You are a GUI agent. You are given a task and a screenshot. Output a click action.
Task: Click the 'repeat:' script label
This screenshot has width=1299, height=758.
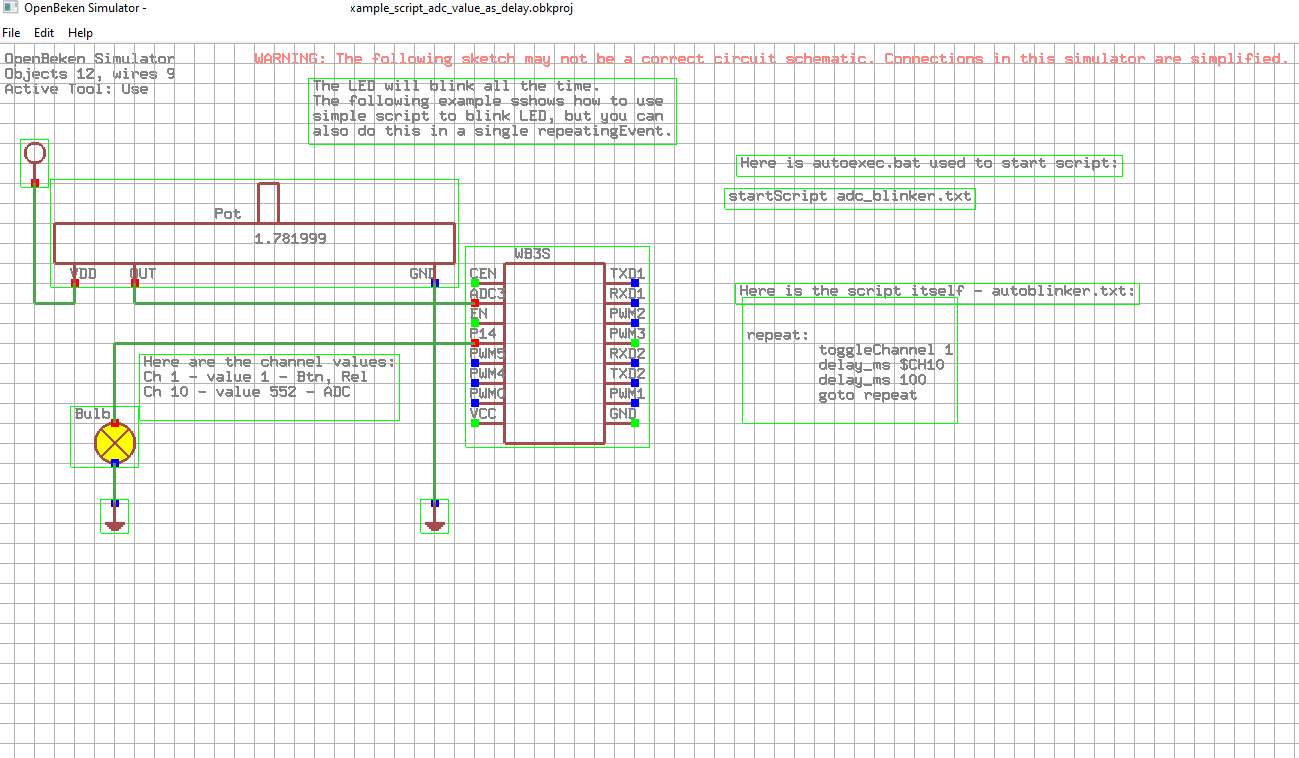pyautogui.click(x=778, y=335)
